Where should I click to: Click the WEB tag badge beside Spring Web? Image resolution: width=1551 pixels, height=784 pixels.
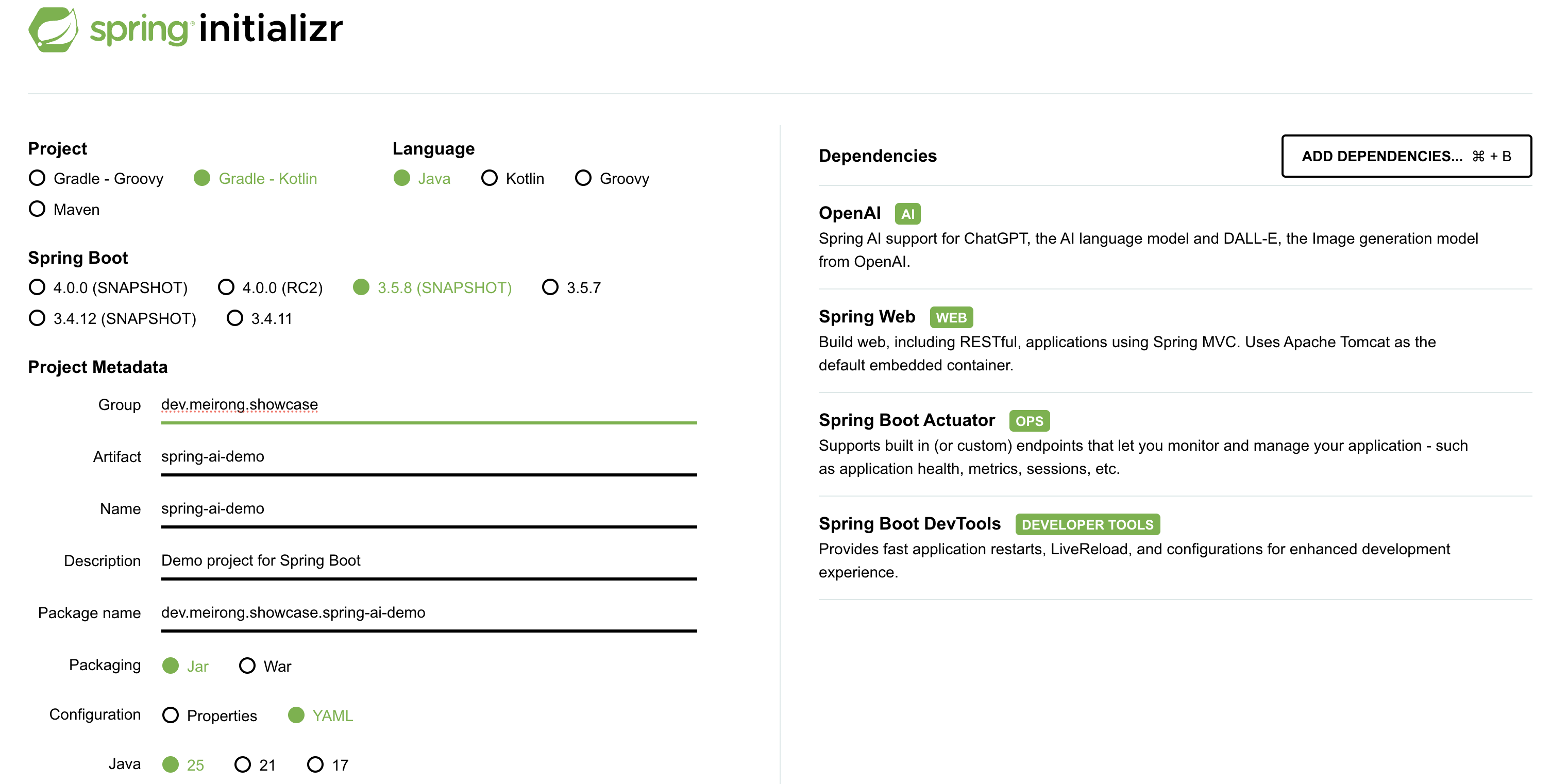pos(951,317)
